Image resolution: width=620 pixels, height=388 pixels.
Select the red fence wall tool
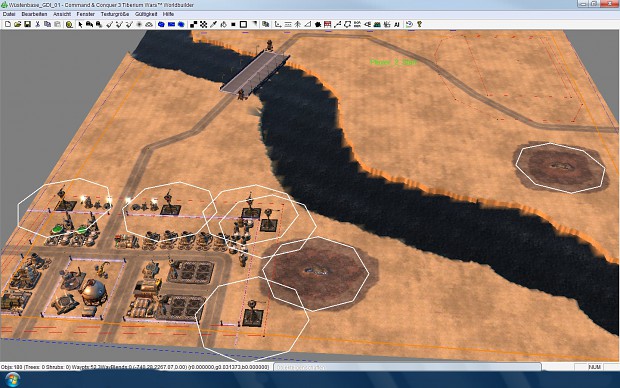[x=328, y=25]
